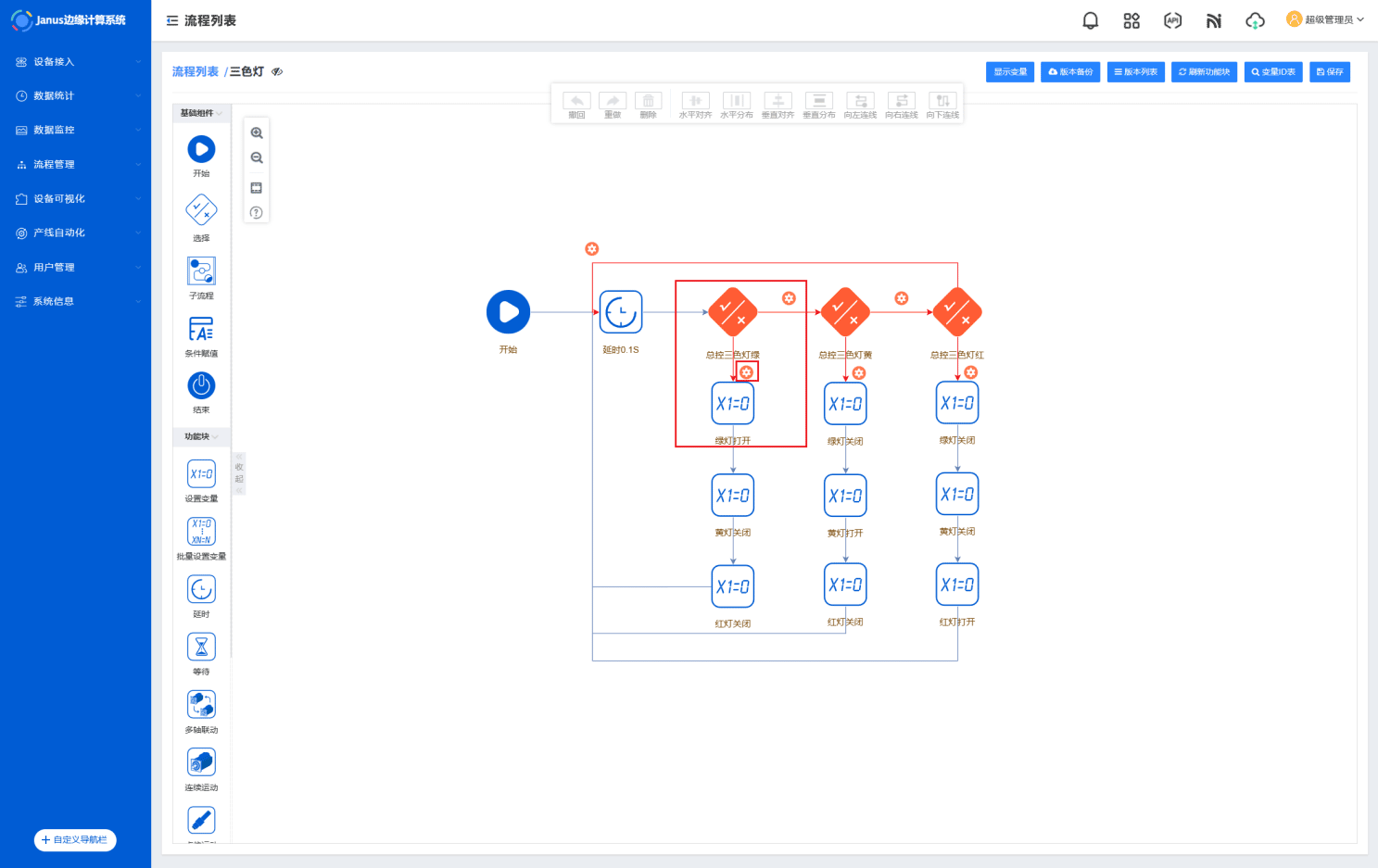The image size is (1378, 868).
Task: Select the 延时0.1S node on canvas
Action: [x=620, y=312]
